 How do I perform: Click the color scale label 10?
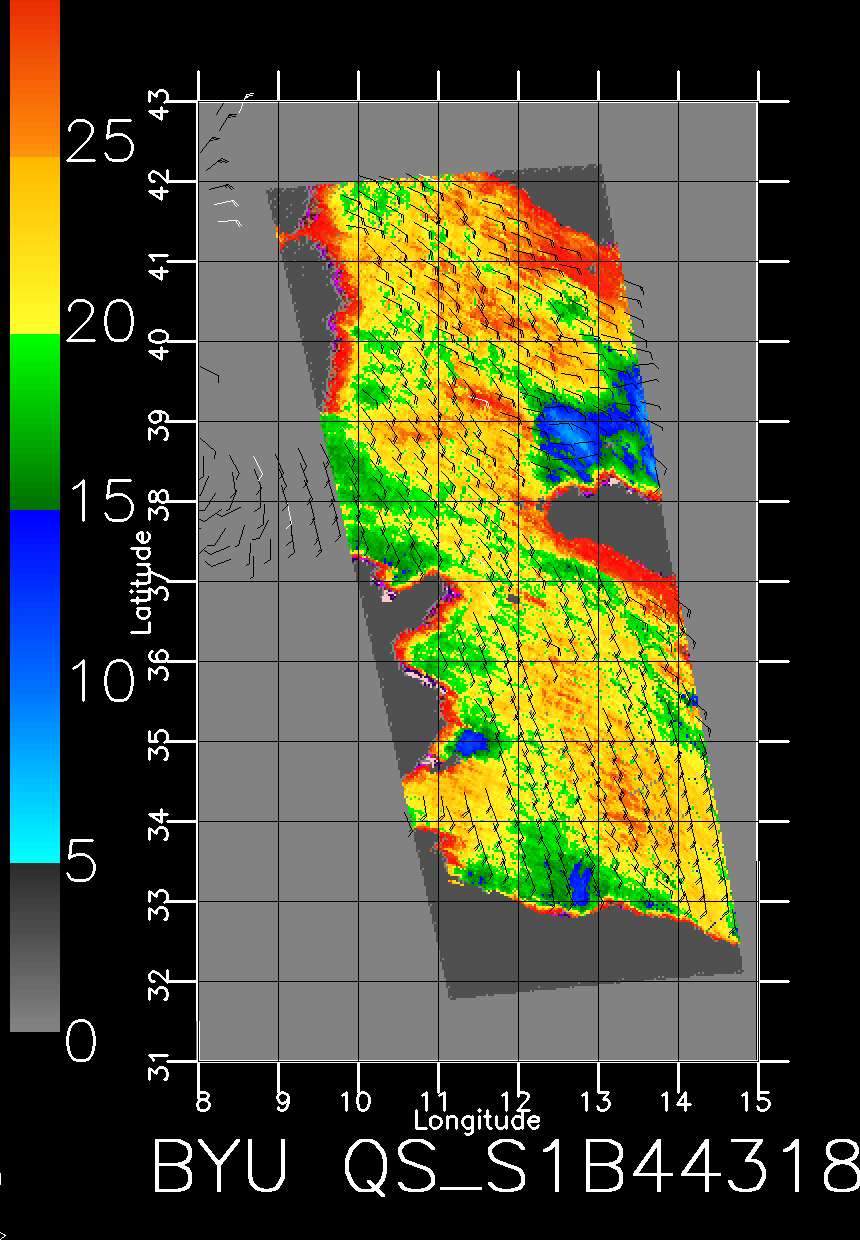[x=99, y=681]
